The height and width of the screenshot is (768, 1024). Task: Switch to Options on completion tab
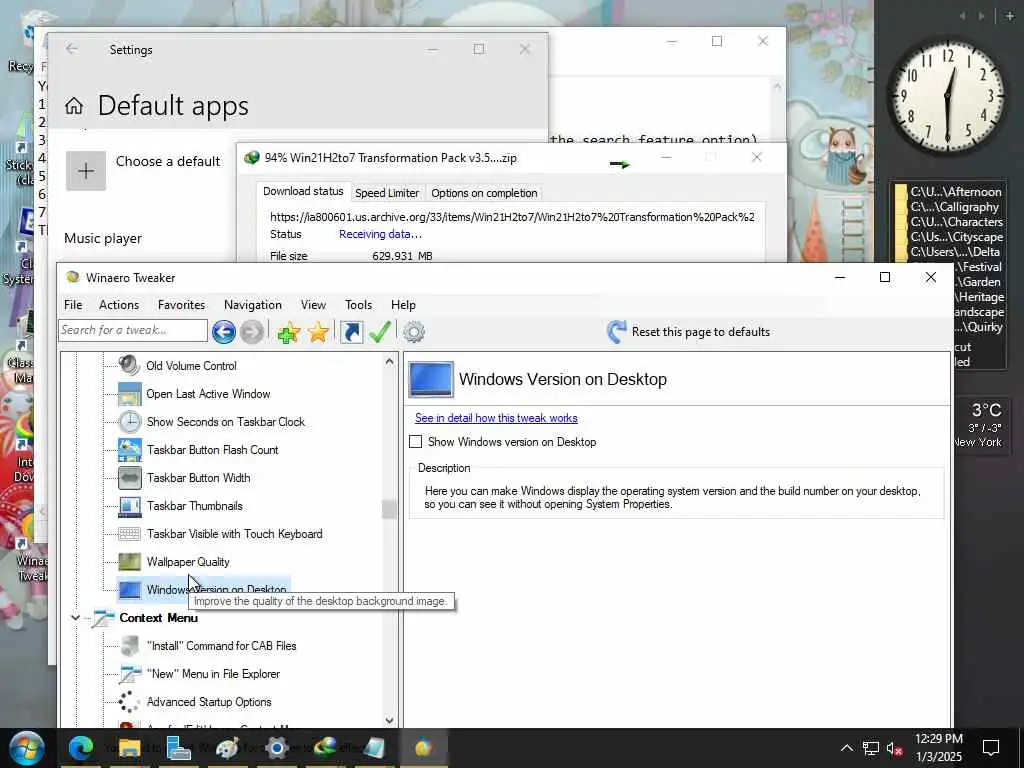[x=484, y=193]
